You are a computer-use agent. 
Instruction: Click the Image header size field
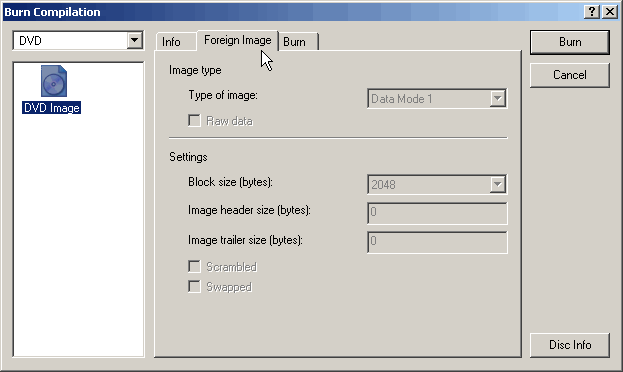437,213
